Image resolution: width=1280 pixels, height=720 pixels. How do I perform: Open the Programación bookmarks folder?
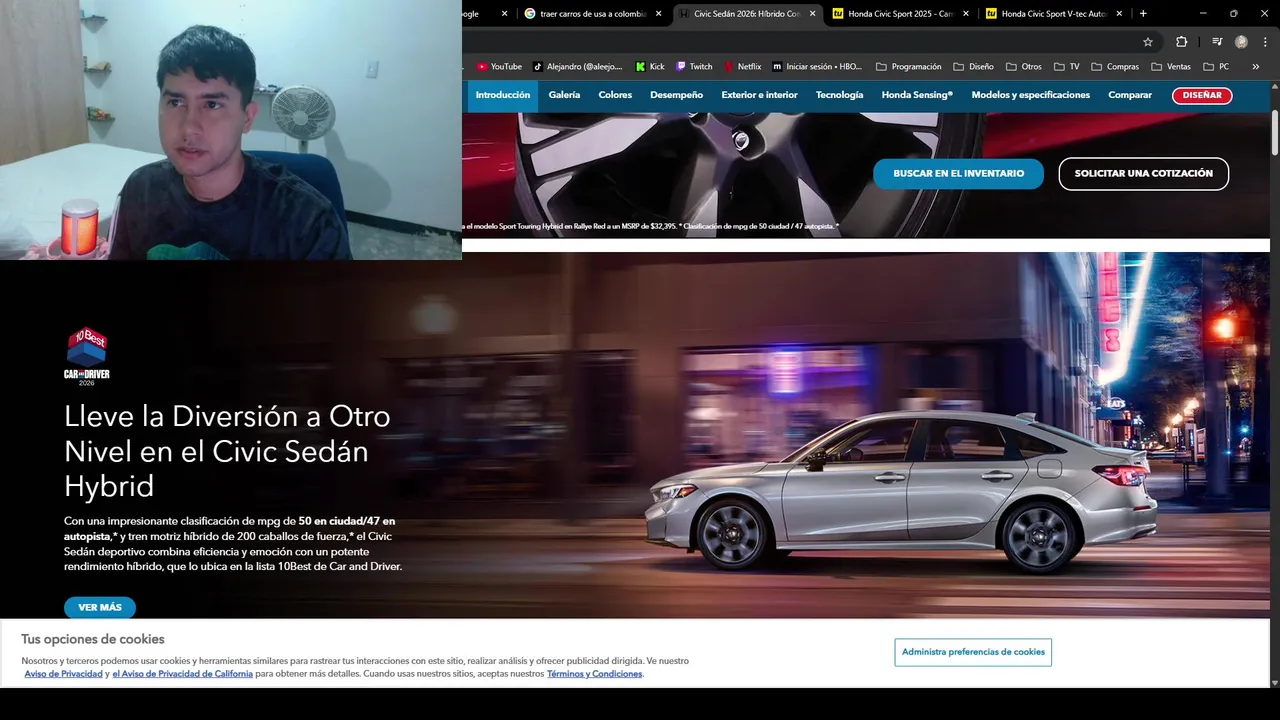pyautogui.click(x=908, y=67)
